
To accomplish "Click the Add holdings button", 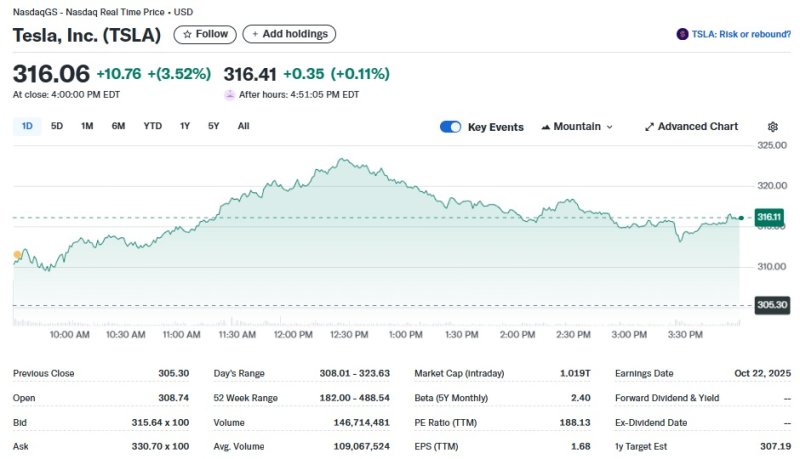I will tap(289, 34).
